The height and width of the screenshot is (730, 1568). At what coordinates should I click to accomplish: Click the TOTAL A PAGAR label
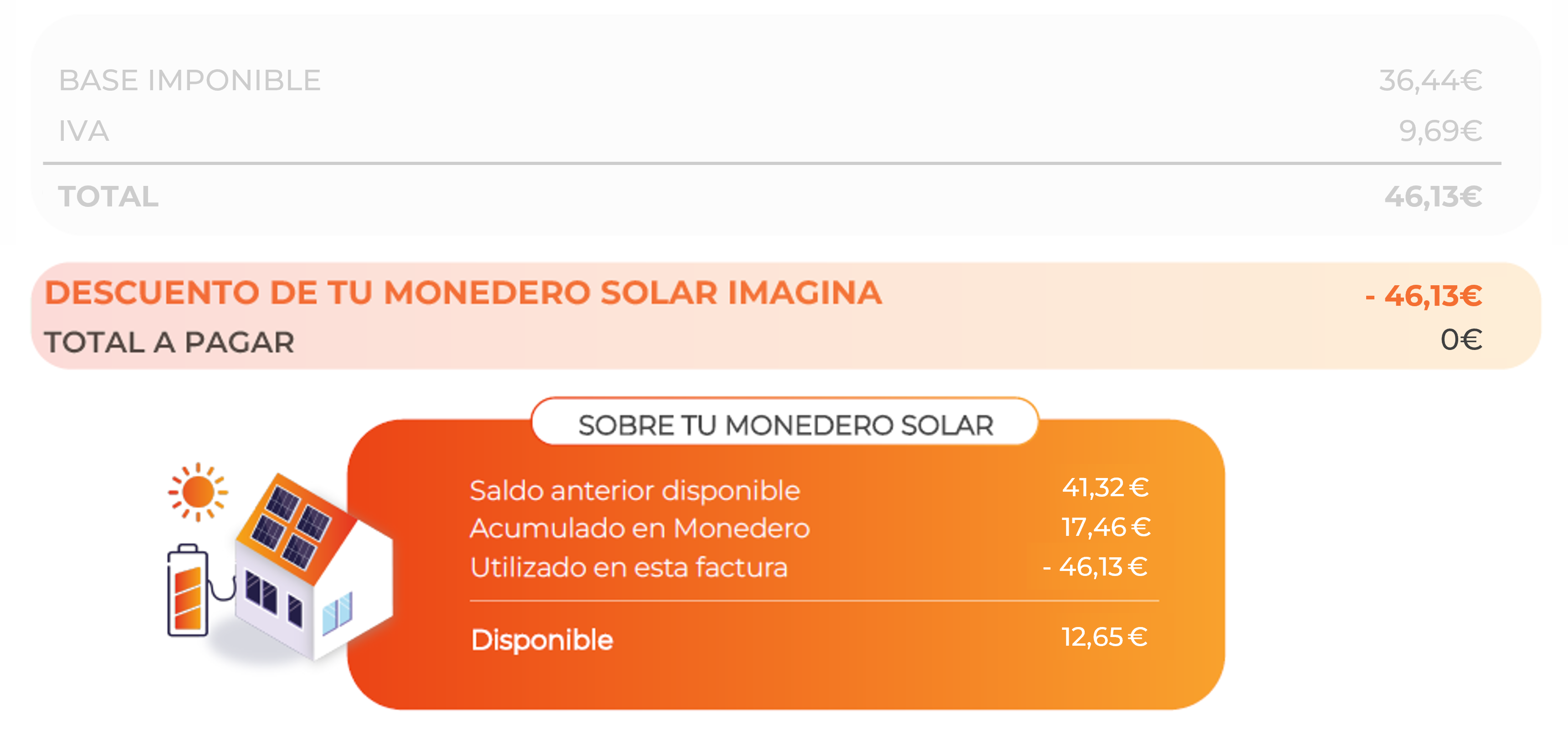169,342
